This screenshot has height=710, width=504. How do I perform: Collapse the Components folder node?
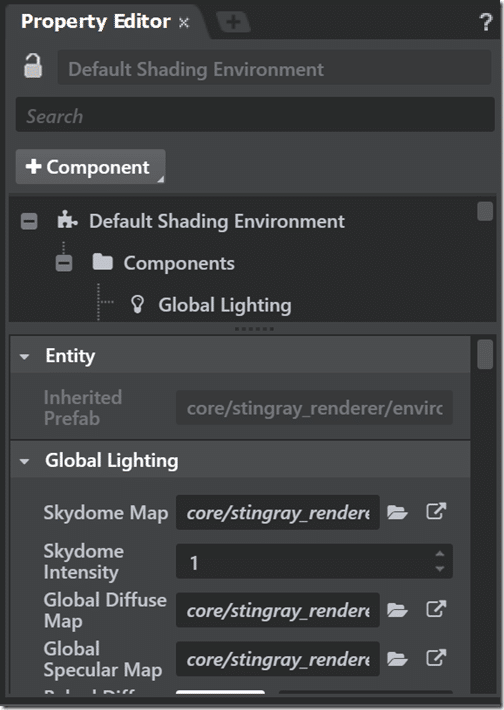[x=63, y=263]
